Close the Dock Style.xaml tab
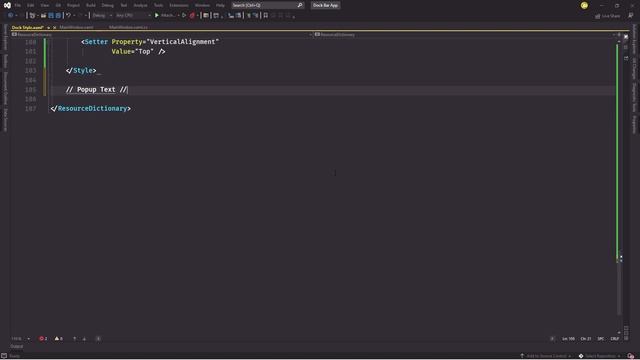 click(54, 27)
